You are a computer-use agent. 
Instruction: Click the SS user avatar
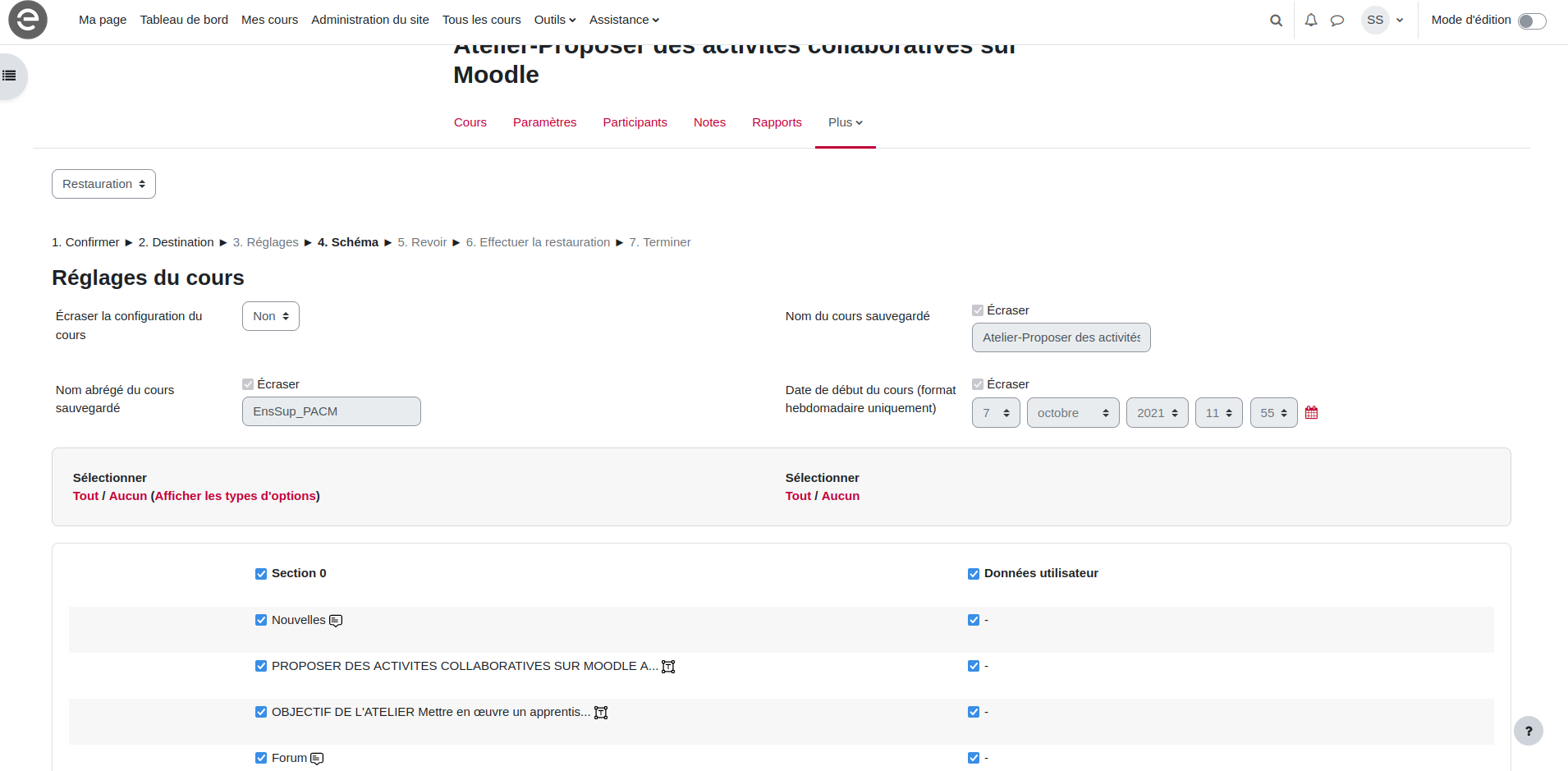pyautogui.click(x=1375, y=20)
